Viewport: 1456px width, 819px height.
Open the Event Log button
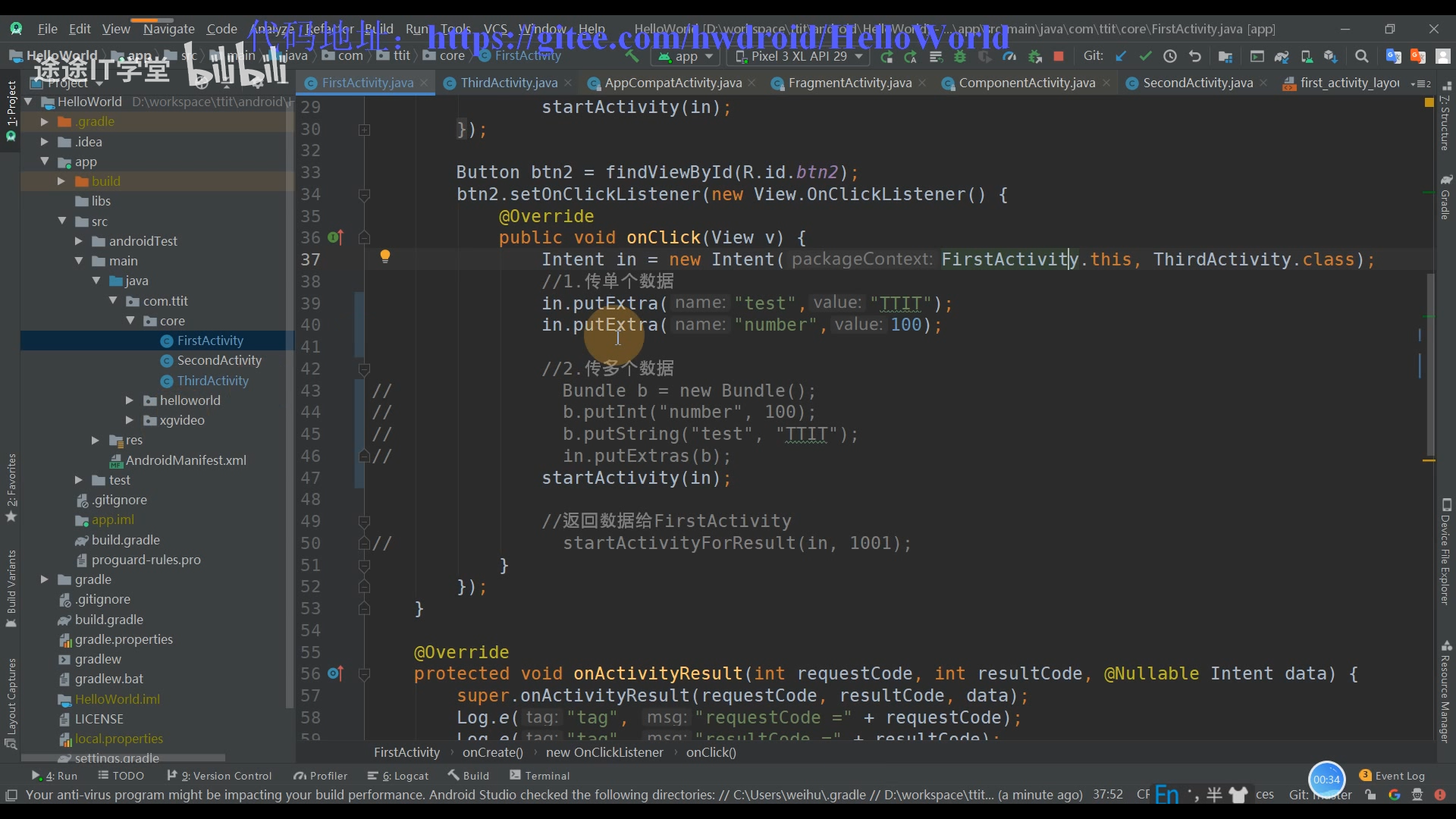click(x=1392, y=776)
